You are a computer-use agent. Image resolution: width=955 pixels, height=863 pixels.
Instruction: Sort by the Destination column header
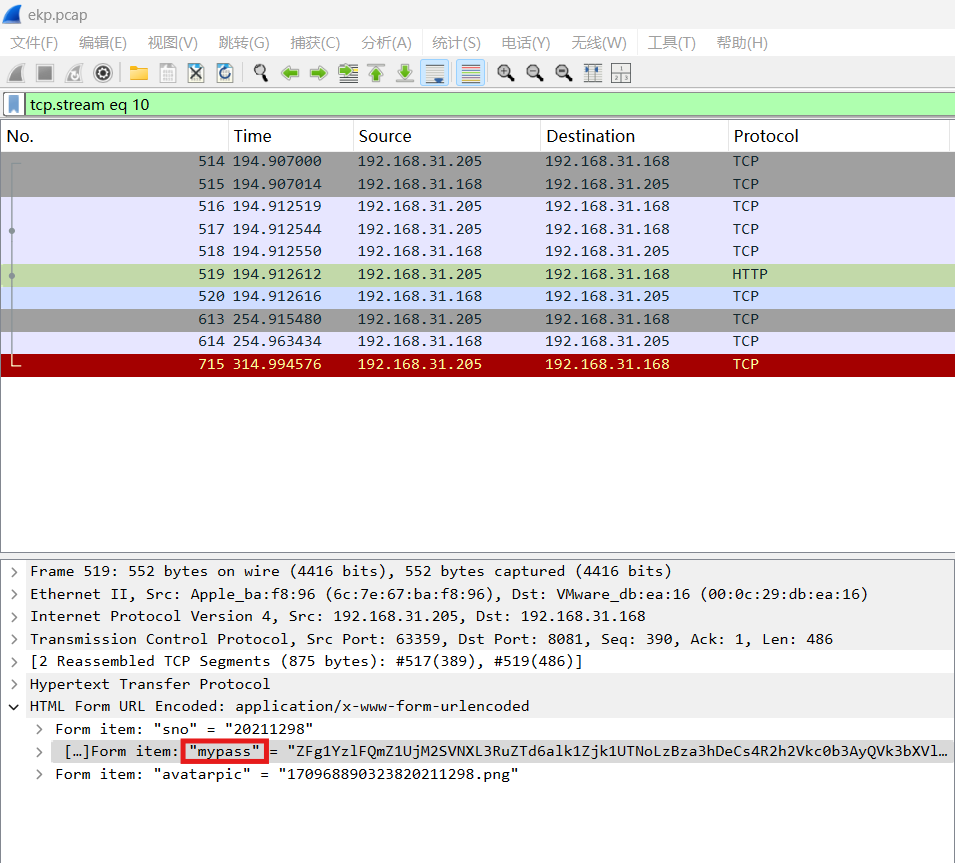point(634,136)
